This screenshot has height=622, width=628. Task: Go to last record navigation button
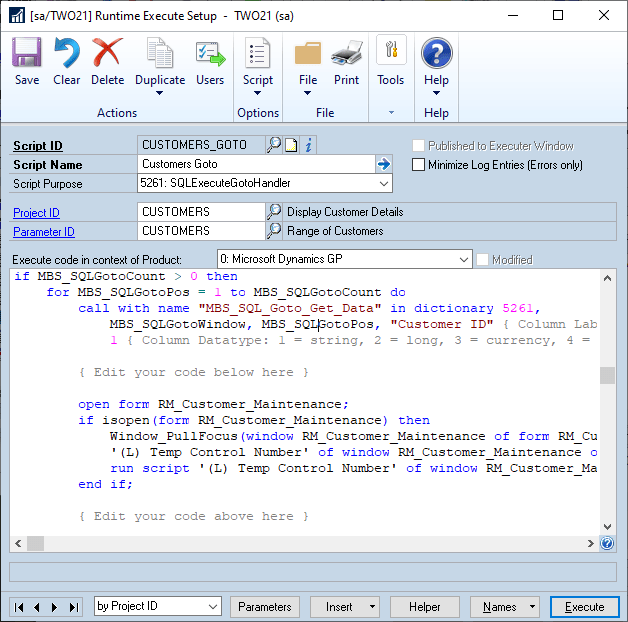pyautogui.click(x=74, y=607)
